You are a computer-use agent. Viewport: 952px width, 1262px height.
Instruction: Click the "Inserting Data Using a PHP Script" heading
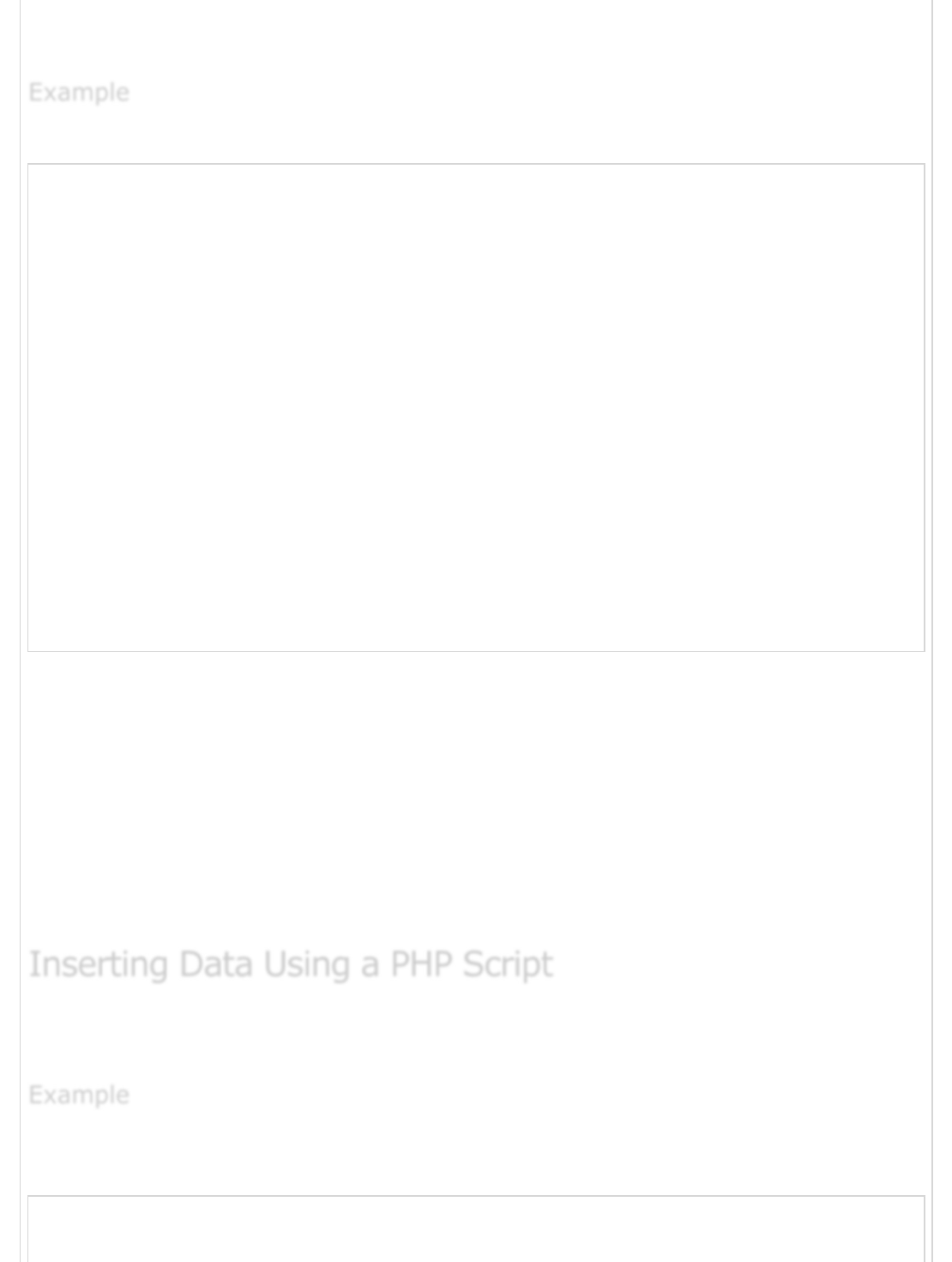point(291,964)
